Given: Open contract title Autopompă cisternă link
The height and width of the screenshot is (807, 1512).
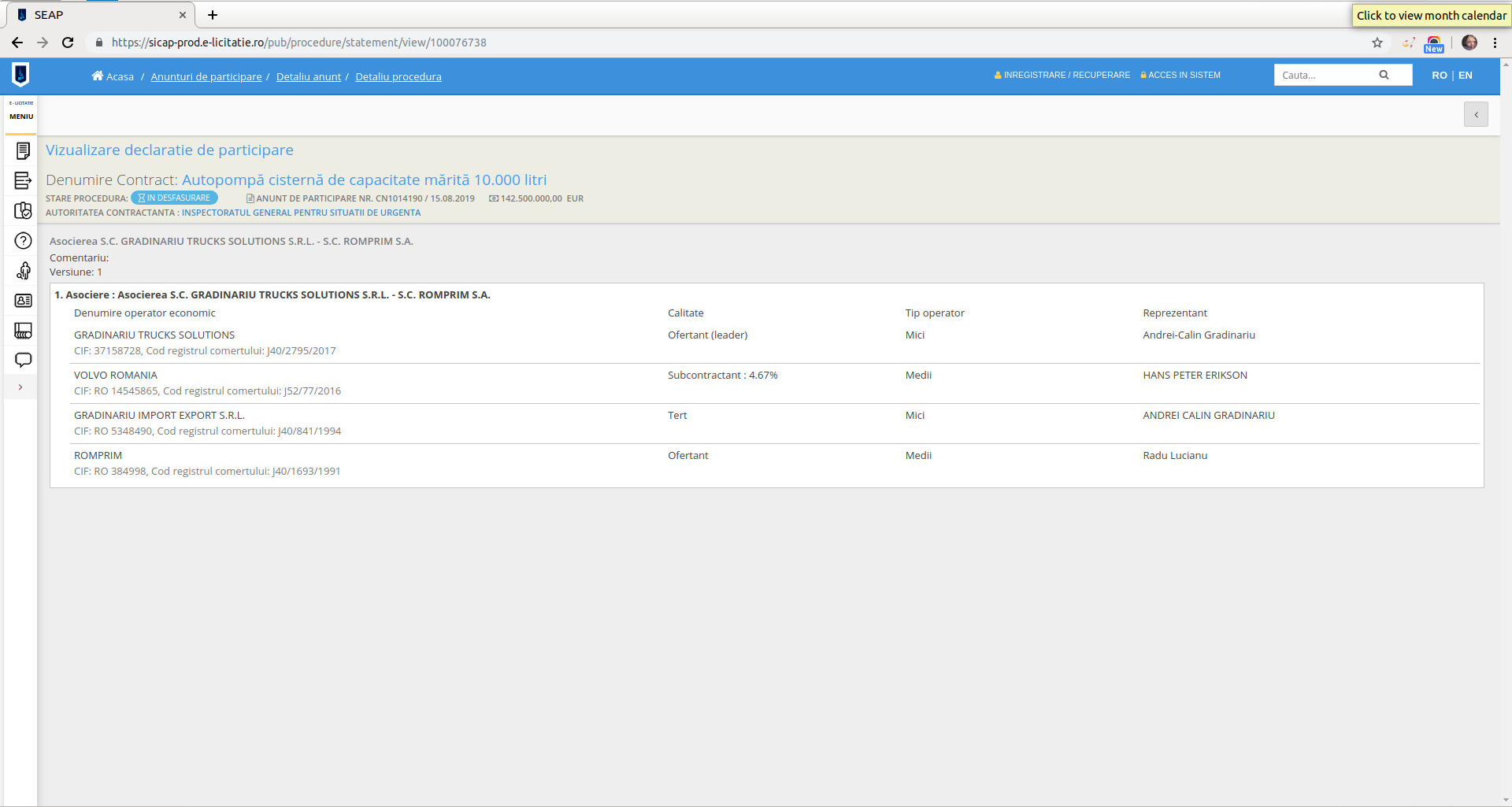Looking at the screenshot, I should pyautogui.click(x=364, y=180).
